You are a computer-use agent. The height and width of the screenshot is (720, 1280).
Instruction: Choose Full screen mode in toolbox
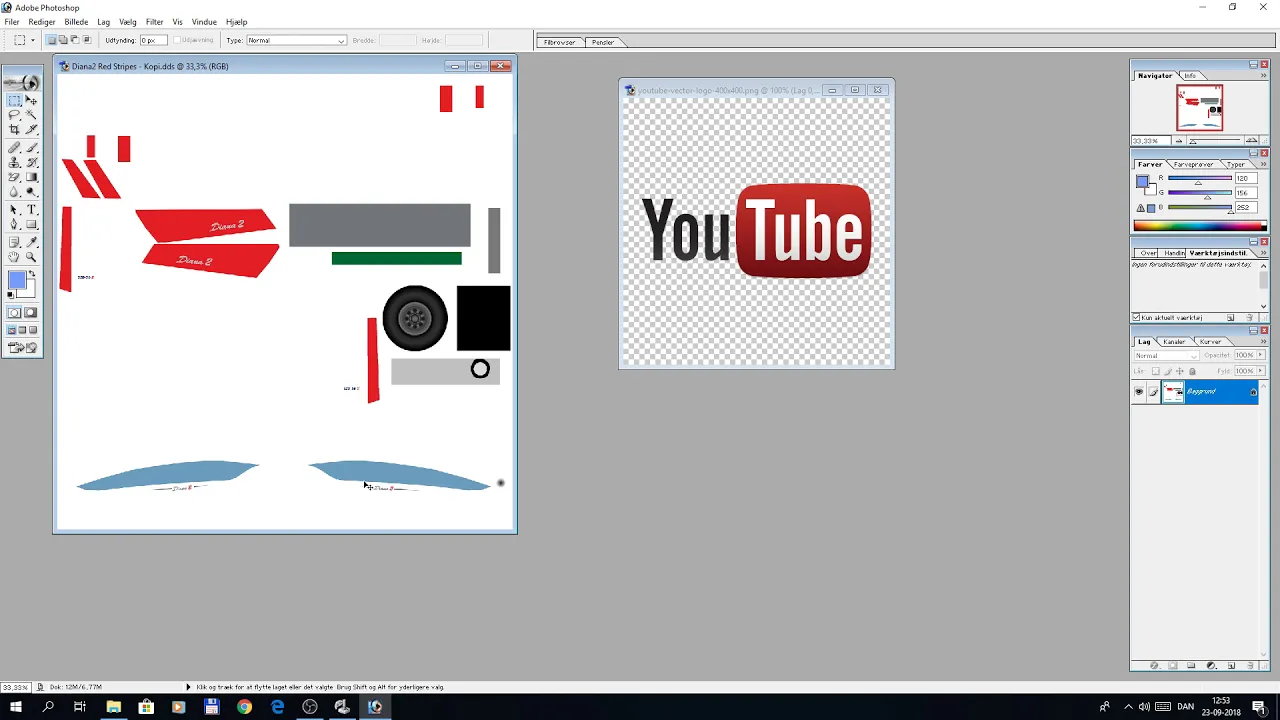(33, 330)
